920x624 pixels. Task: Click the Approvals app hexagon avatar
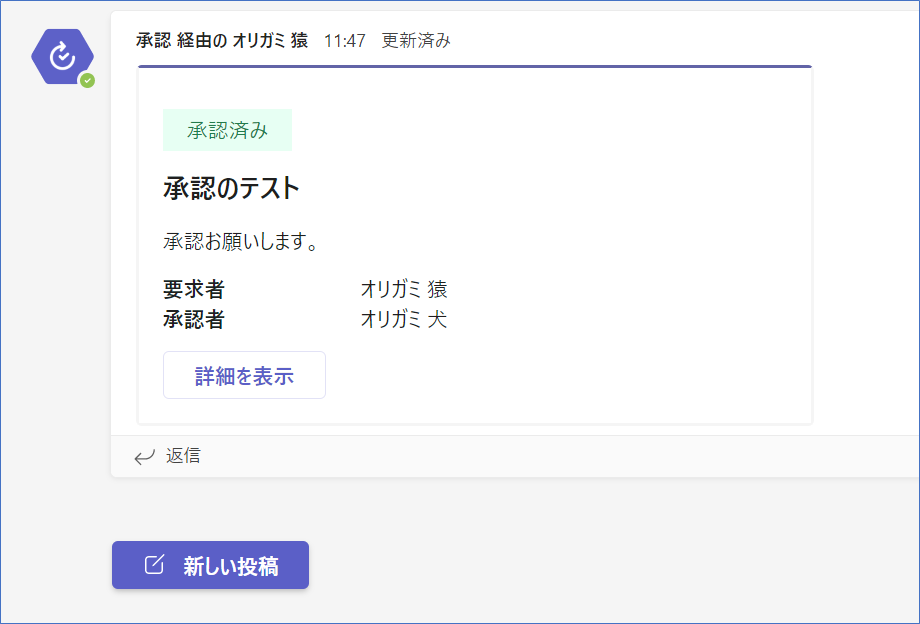click(x=62, y=57)
